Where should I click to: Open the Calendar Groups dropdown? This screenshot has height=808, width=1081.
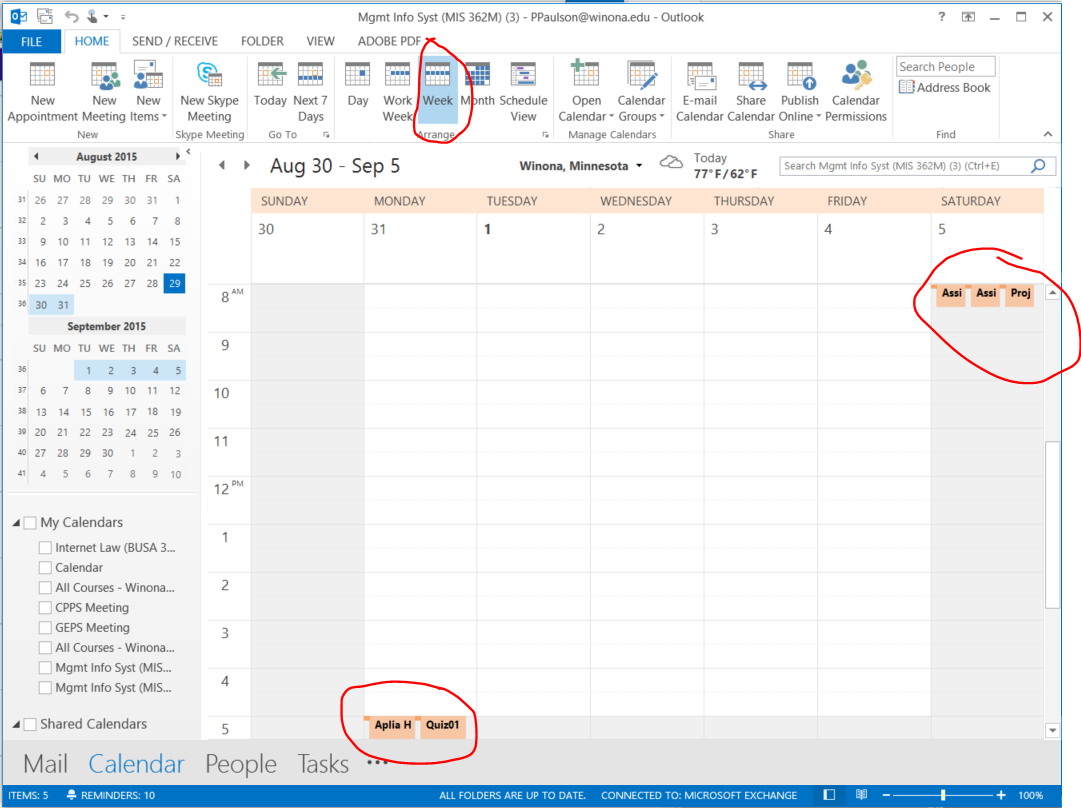(x=641, y=92)
